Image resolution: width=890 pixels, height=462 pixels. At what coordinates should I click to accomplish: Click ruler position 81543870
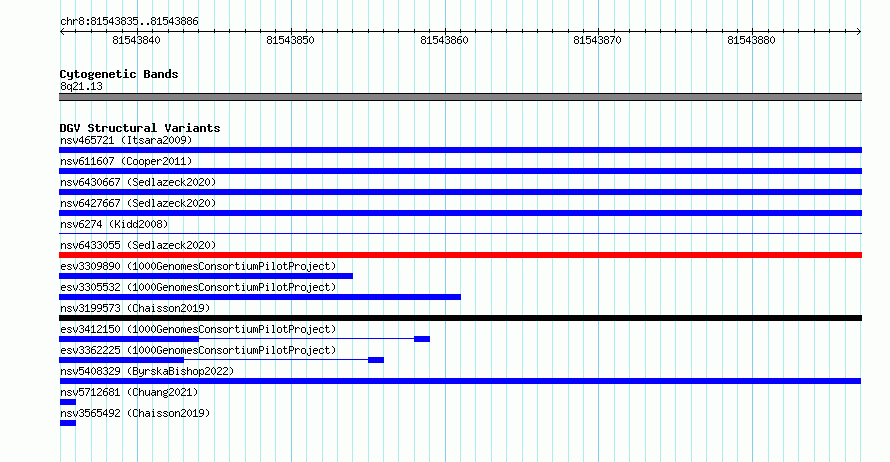pyautogui.click(x=597, y=40)
